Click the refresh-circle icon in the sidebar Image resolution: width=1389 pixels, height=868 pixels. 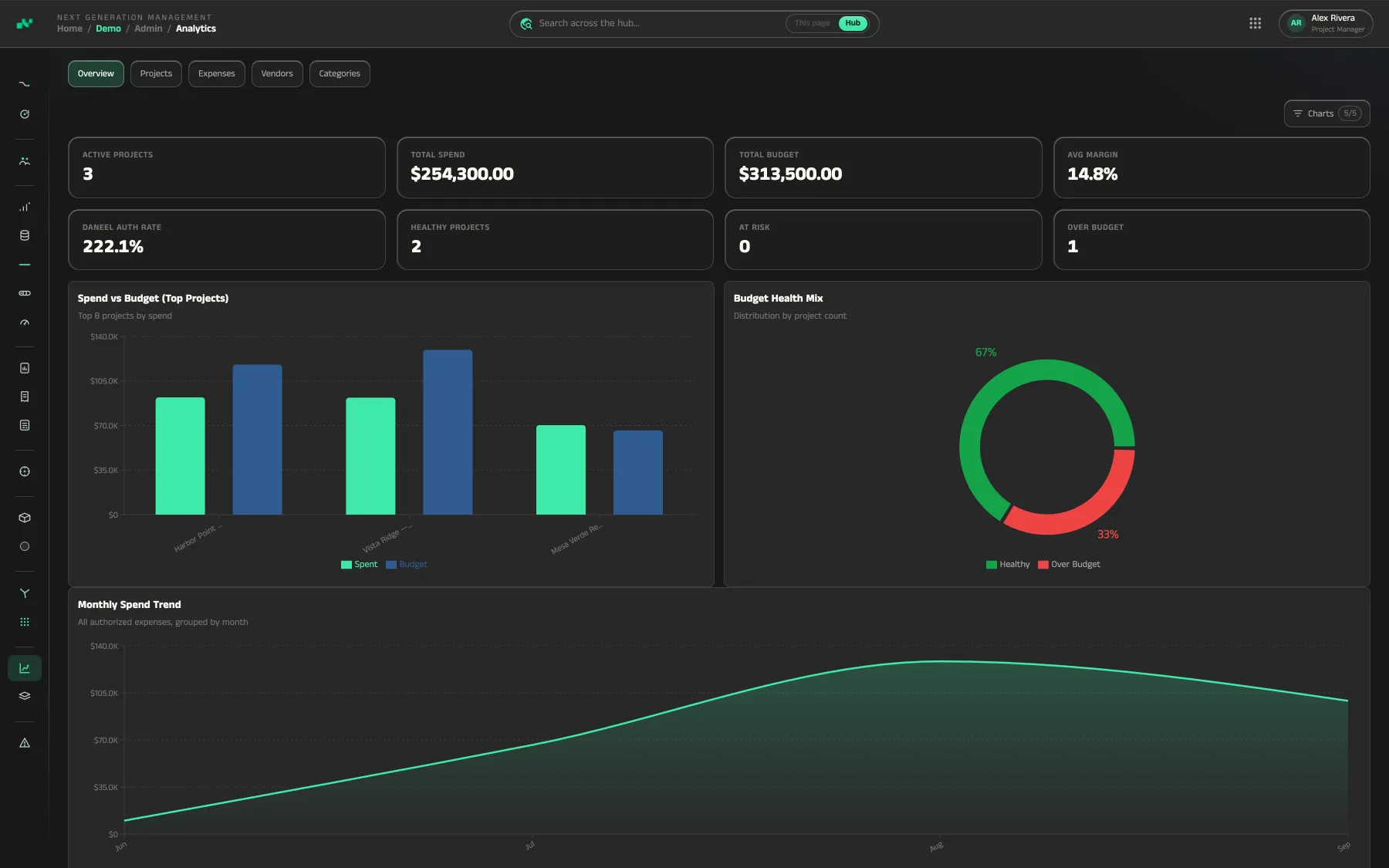pos(25,114)
